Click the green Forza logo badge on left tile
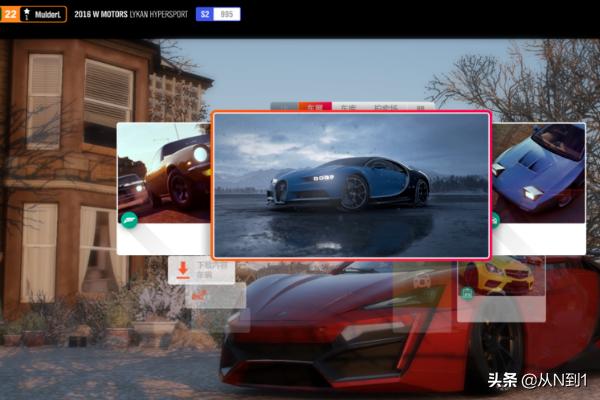Screen dimensions: 600x400 129,220
